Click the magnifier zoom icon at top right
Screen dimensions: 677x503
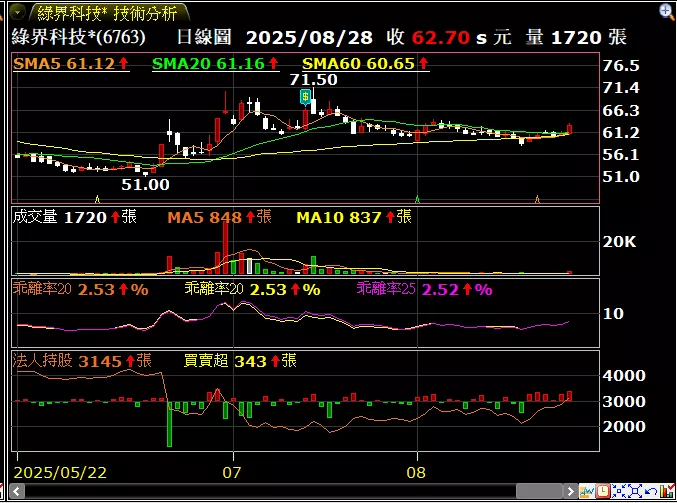(x=667, y=12)
